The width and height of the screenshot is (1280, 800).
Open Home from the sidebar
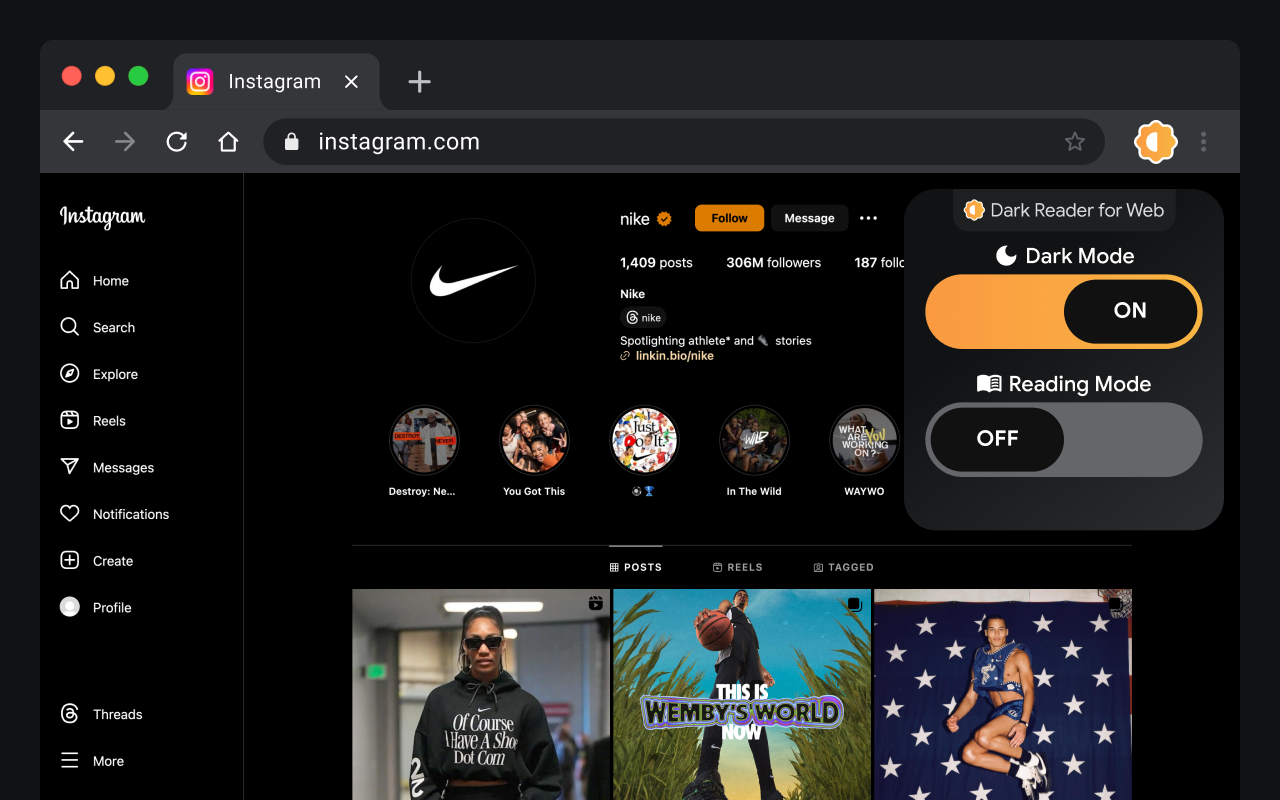(x=95, y=281)
